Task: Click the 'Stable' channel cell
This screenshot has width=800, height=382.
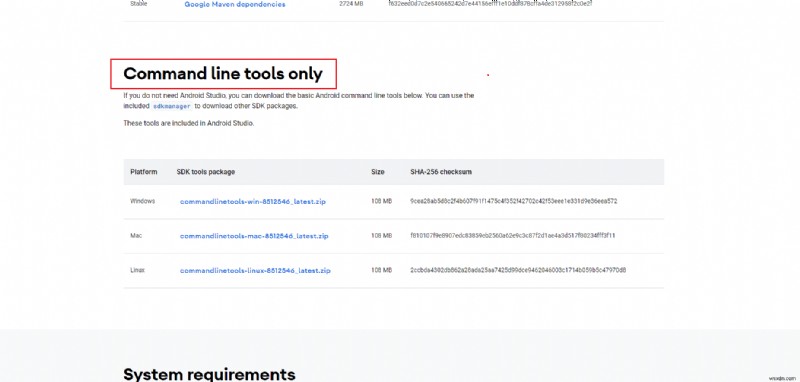Action: tap(139, 4)
